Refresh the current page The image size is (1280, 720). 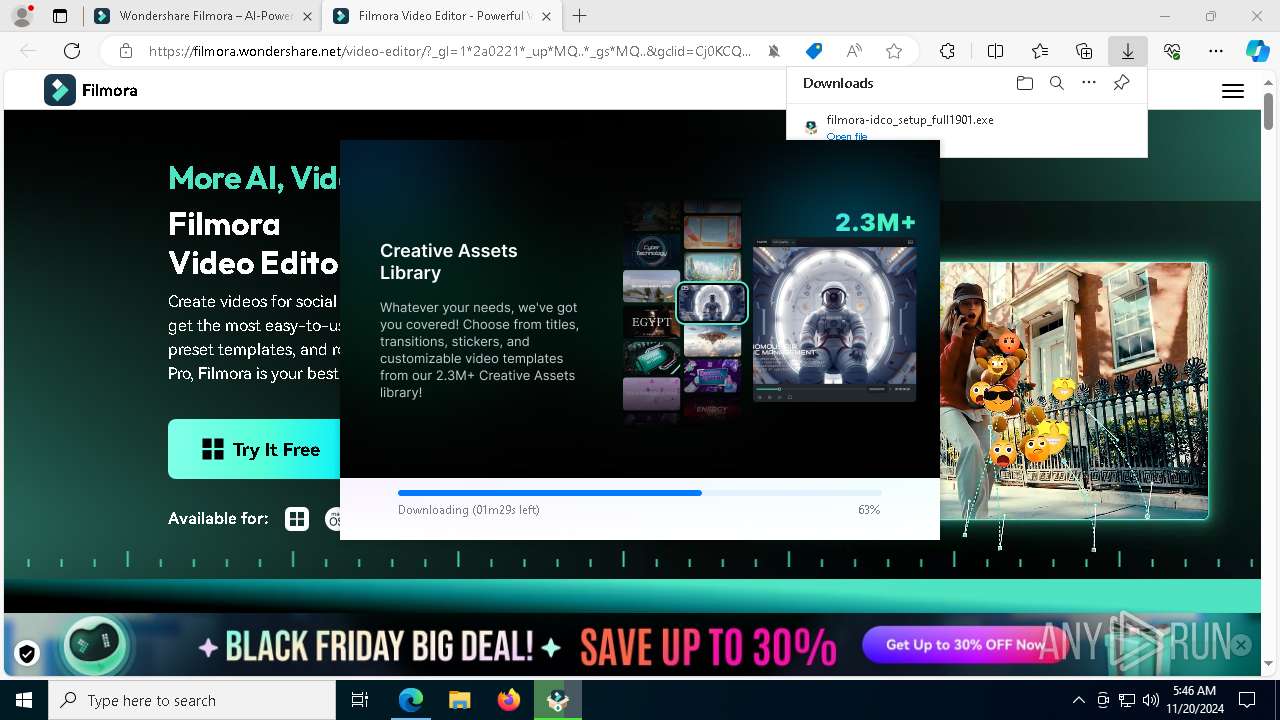[x=72, y=51]
